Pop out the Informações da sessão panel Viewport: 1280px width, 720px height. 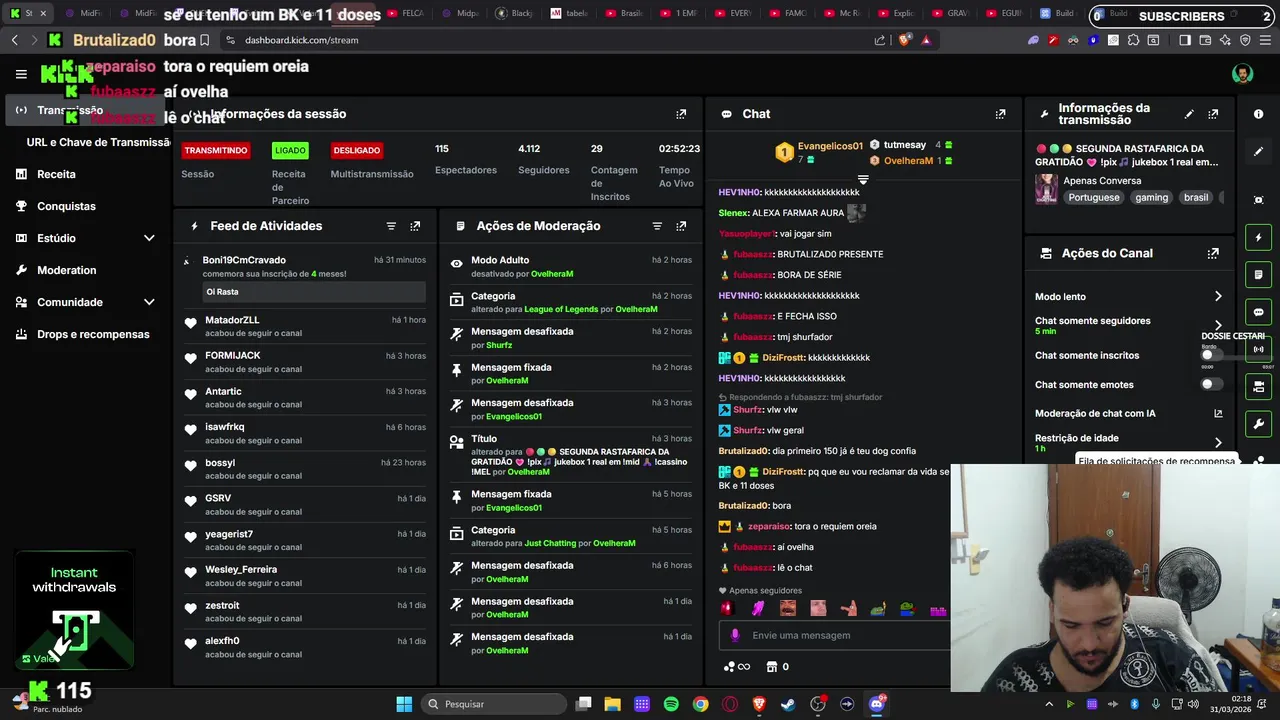click(x=681, y=114)
